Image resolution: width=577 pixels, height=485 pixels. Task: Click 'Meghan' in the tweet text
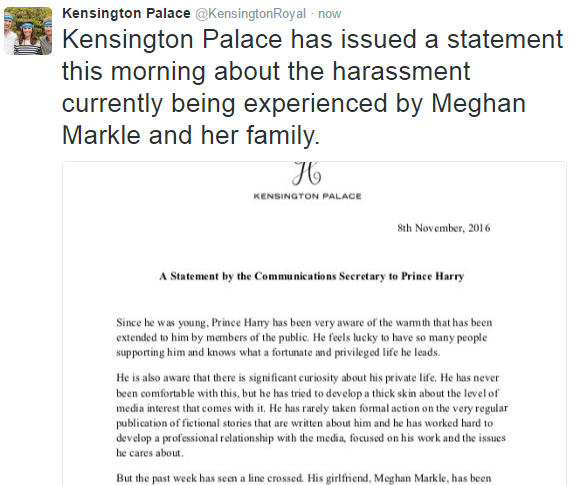(478, 103)
